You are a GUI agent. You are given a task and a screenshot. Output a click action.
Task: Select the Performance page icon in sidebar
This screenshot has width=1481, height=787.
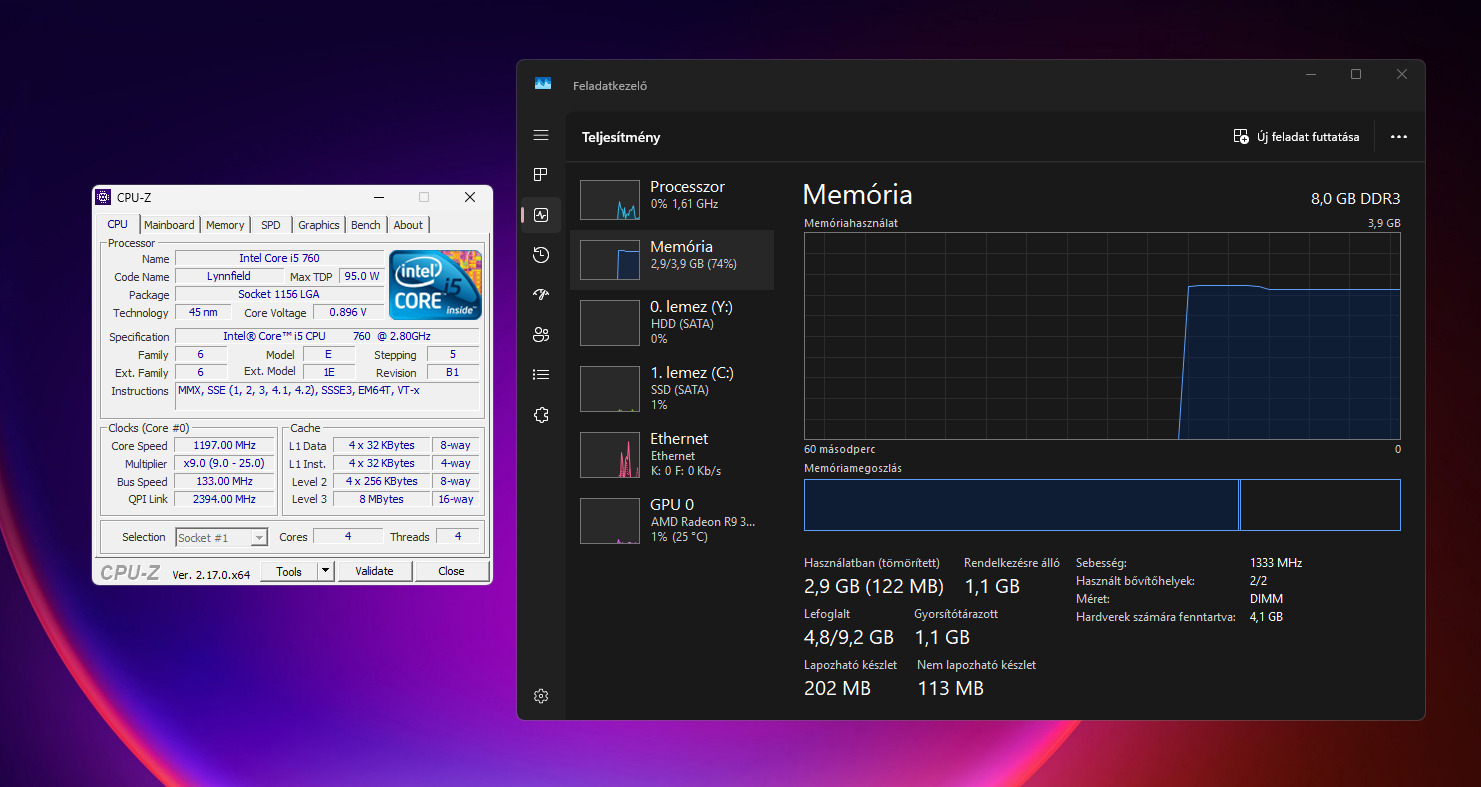coord(541,215)
